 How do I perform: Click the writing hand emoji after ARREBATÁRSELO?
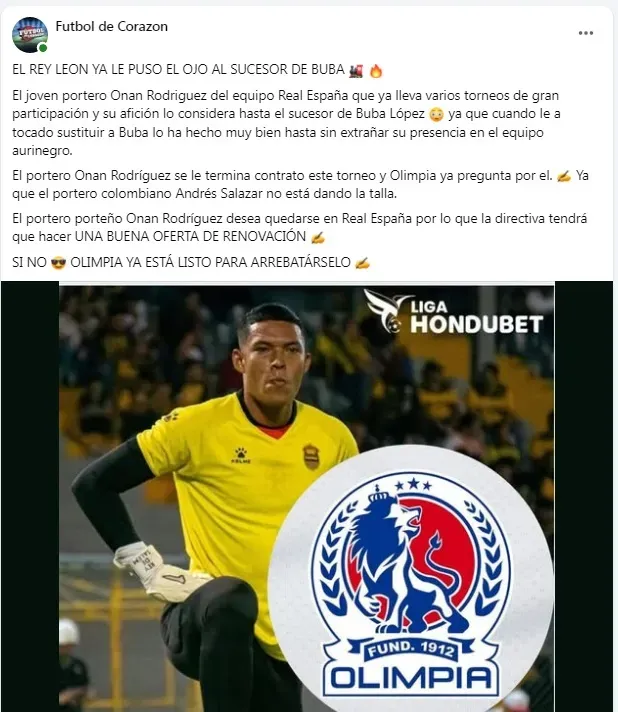click(x=362, y=262)
